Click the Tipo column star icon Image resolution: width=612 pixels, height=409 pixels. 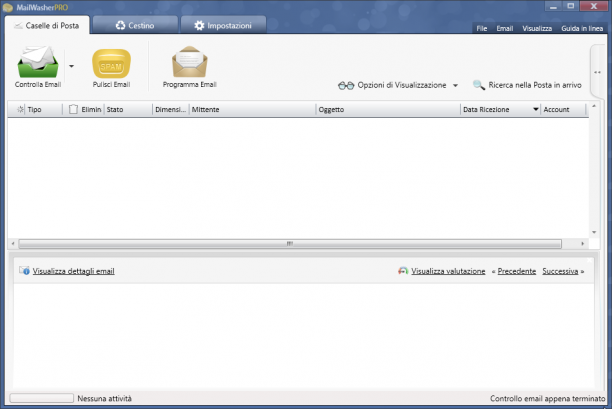pos(20,109)
